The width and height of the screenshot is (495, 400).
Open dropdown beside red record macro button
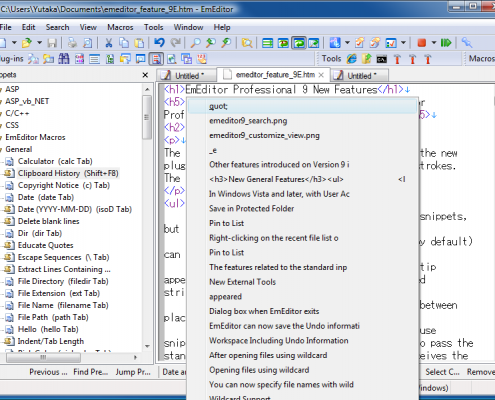pyautogui.click(x=434, y=43)
